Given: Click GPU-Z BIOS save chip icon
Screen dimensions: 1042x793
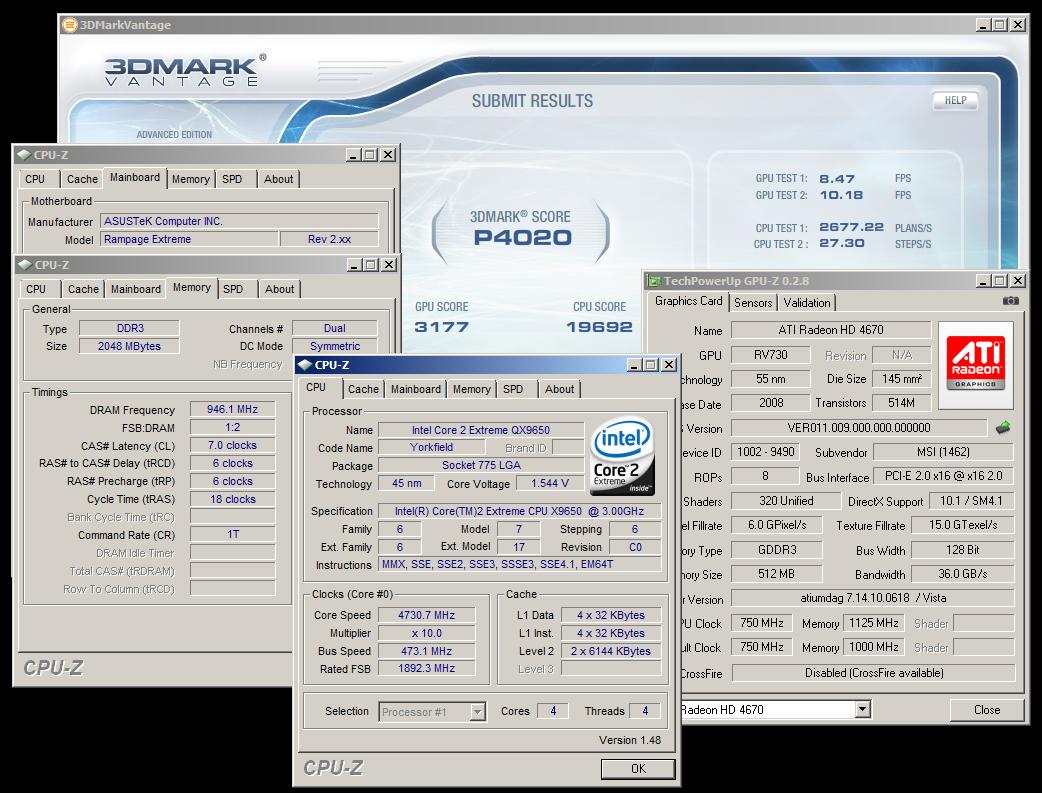Looking at the screenshot, I should (x=1003, y=427).
